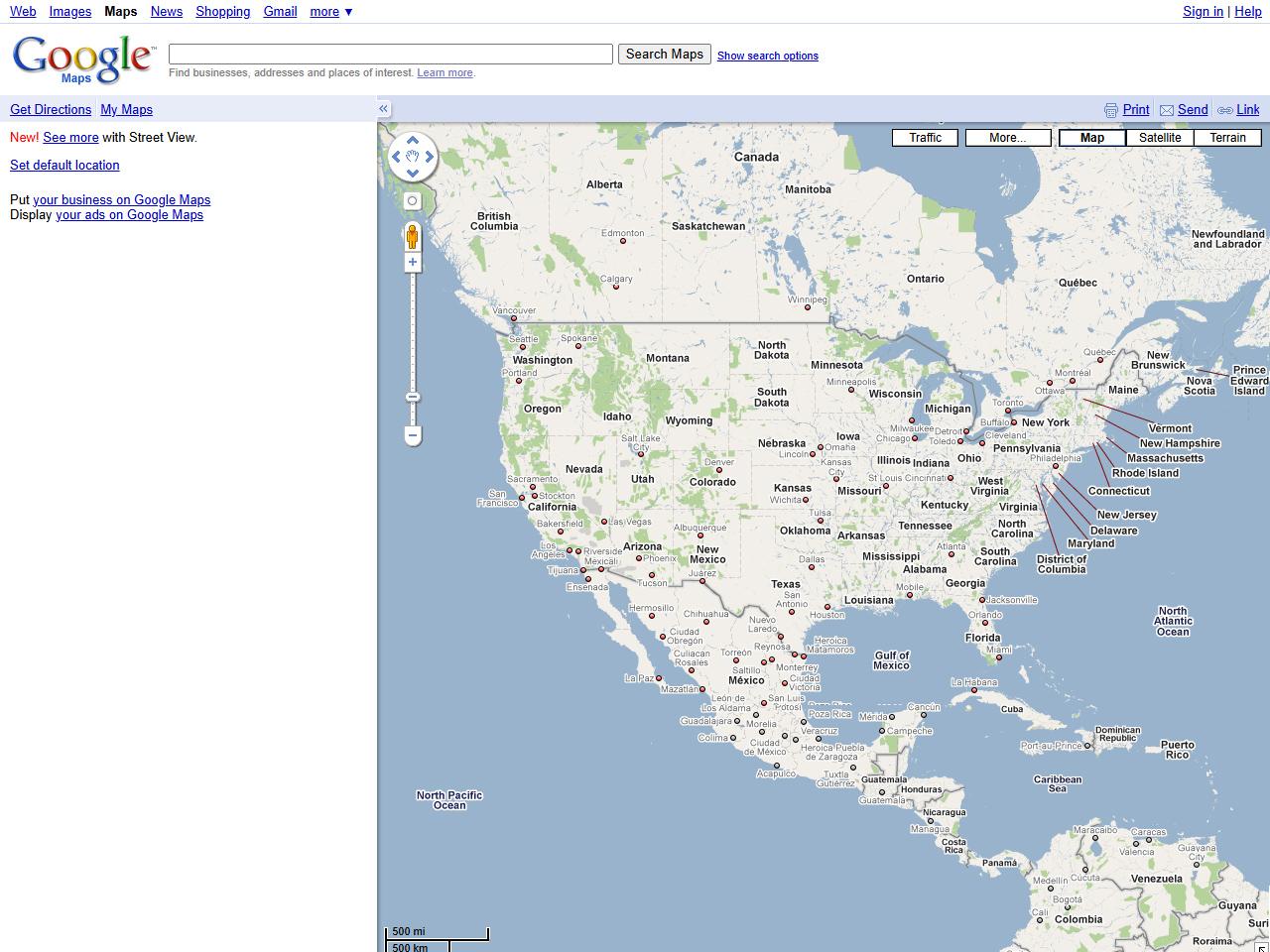Zoom out with the minus button
The height and width of the screenshot is (952, 1270).
413,435
